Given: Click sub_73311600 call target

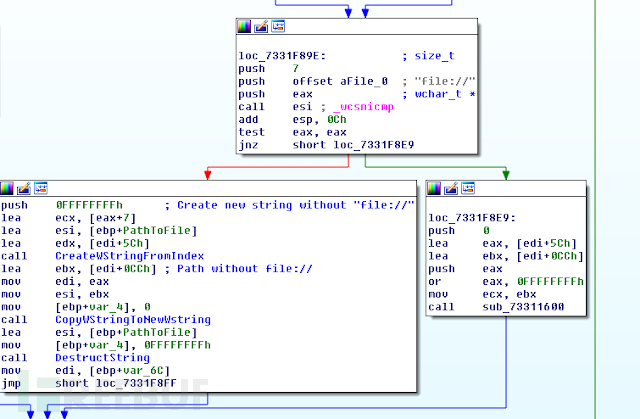Looking at the screenshot, I should (515, 307).
